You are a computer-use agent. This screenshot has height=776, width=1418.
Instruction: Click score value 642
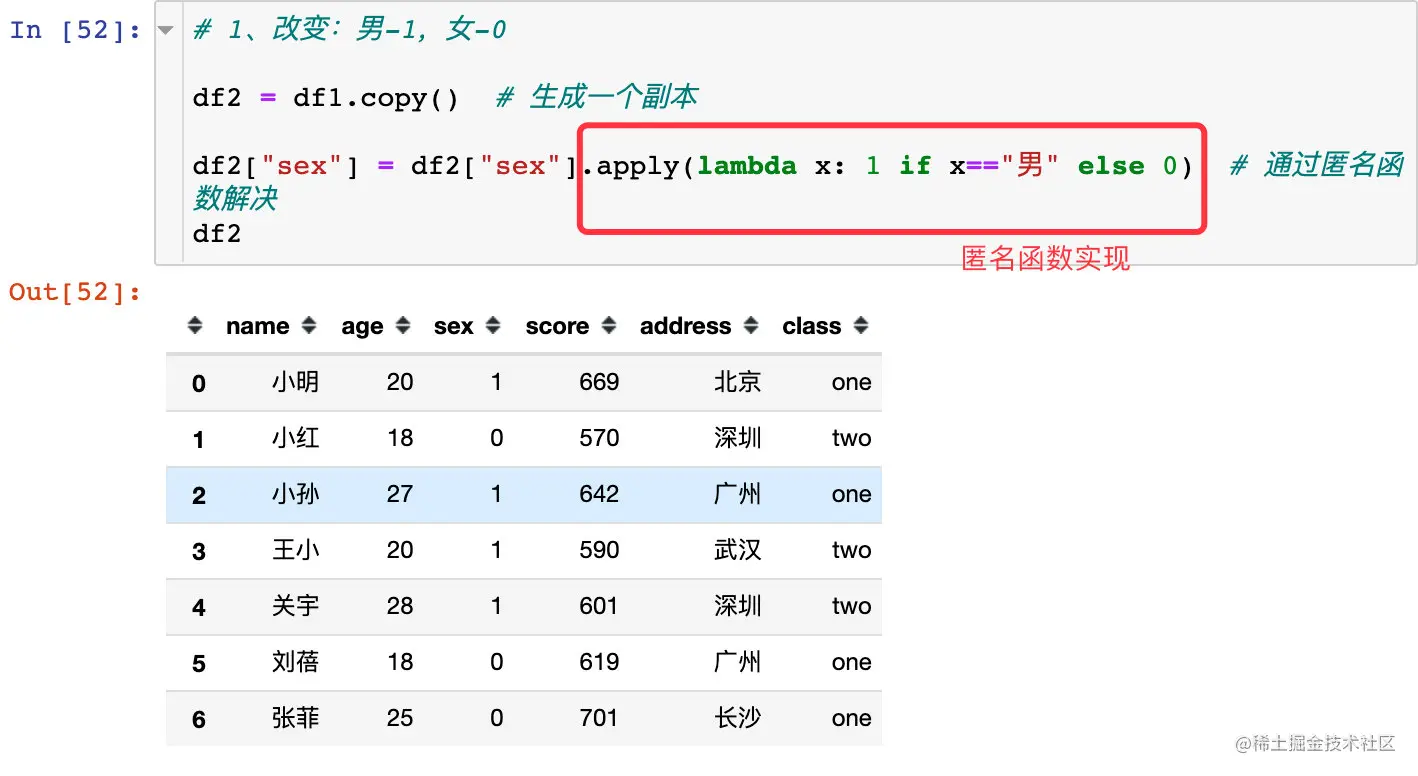click(x=599, y=494)
